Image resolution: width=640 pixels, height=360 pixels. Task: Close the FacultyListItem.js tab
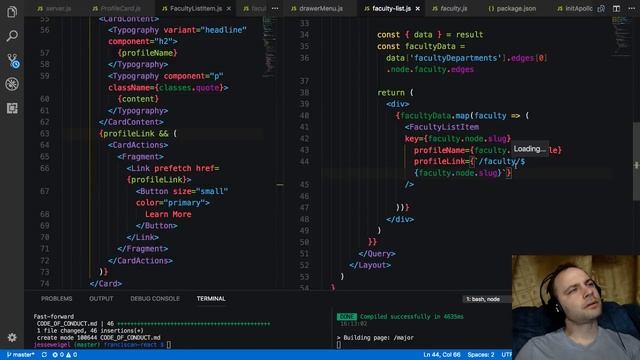coord(229,8)
